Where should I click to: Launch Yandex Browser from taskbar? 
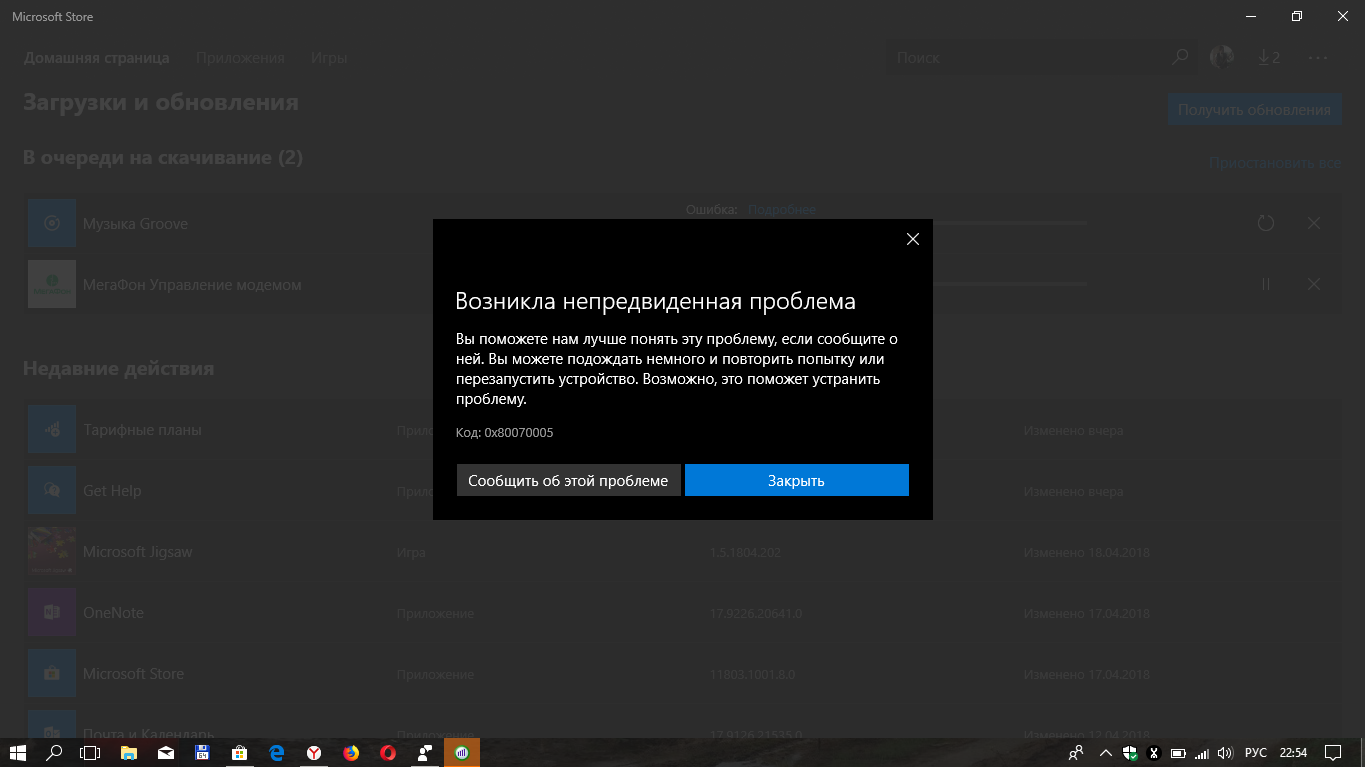coord(314,752)
